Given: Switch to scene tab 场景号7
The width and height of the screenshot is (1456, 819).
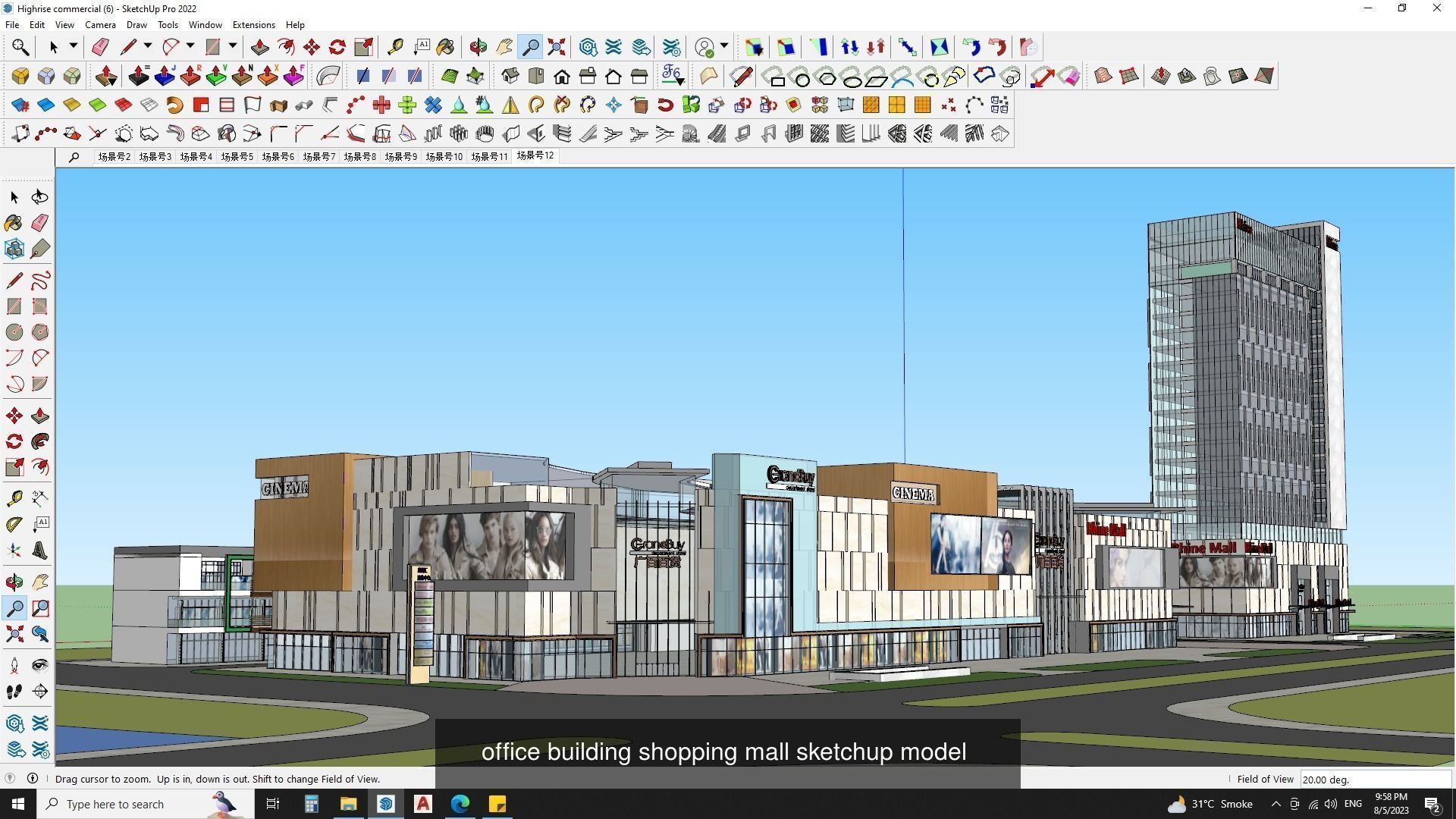Looking at the screenshot, I should (318, 157).
